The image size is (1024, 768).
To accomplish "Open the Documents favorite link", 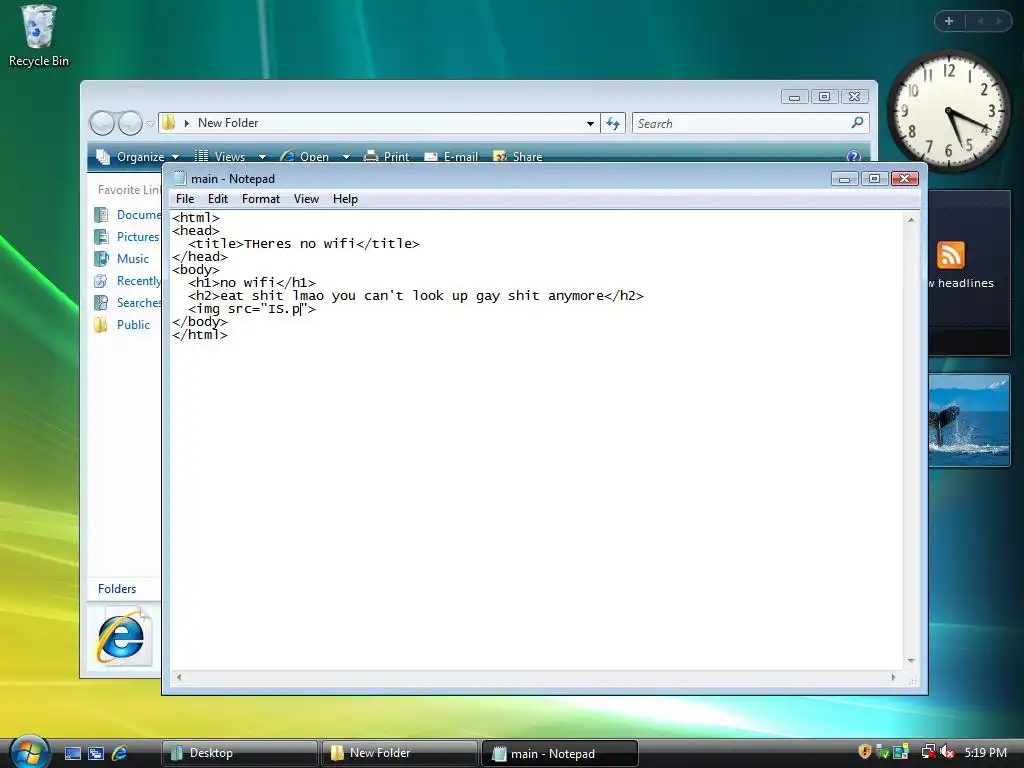I will tap(129, 215).
